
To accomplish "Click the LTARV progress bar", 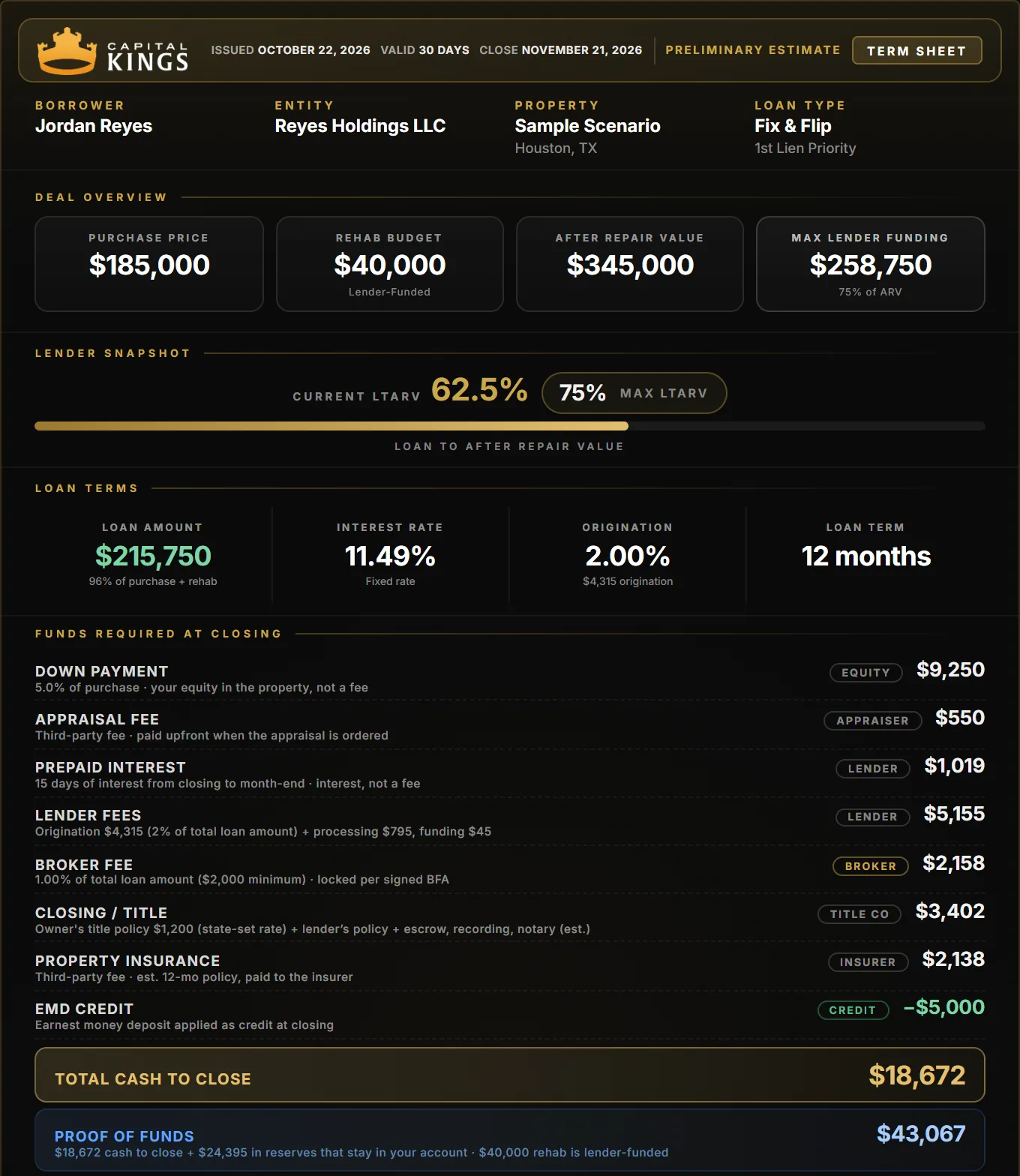I will [510, 426].
